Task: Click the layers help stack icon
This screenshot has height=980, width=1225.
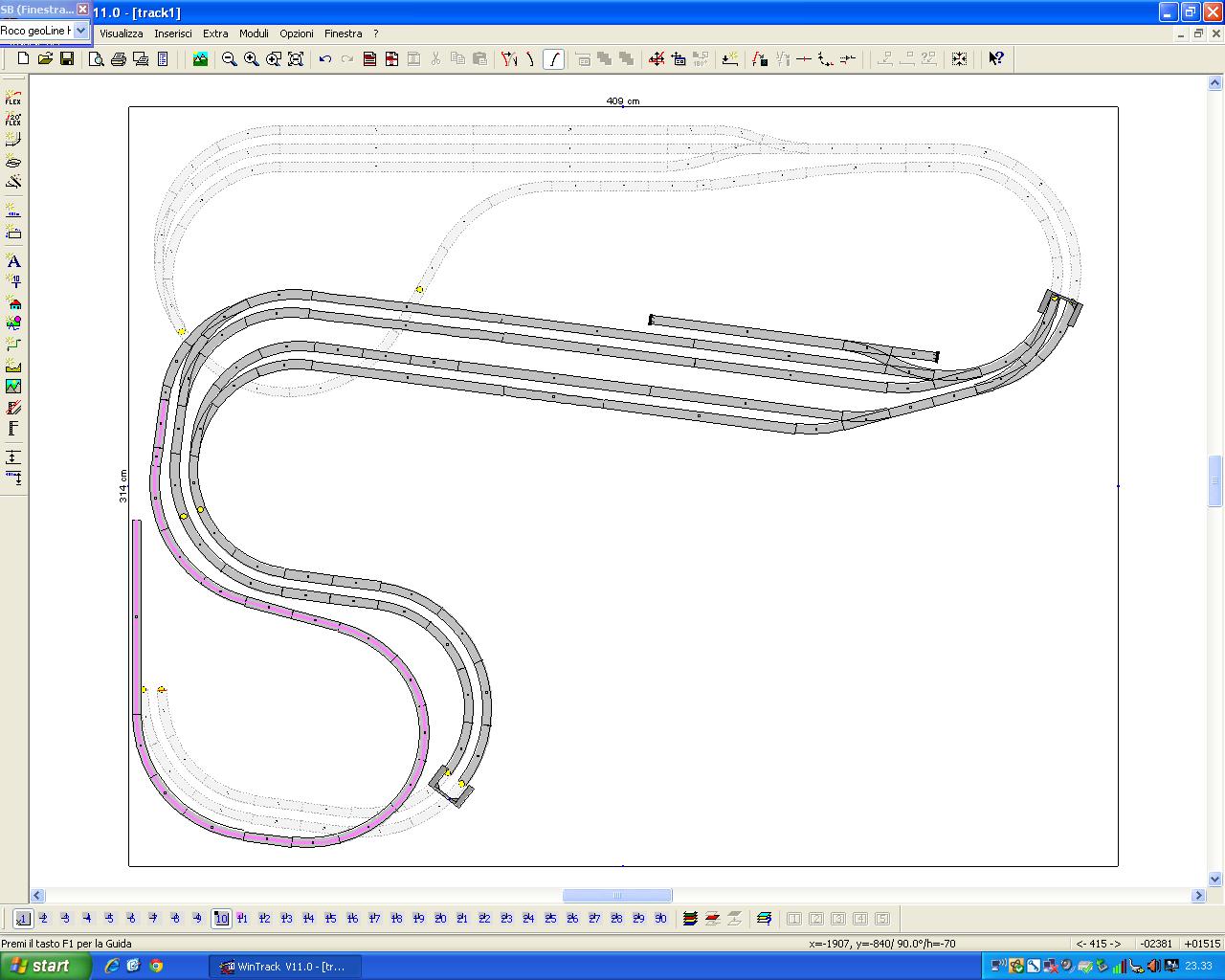Action: [x=764, y=919]
